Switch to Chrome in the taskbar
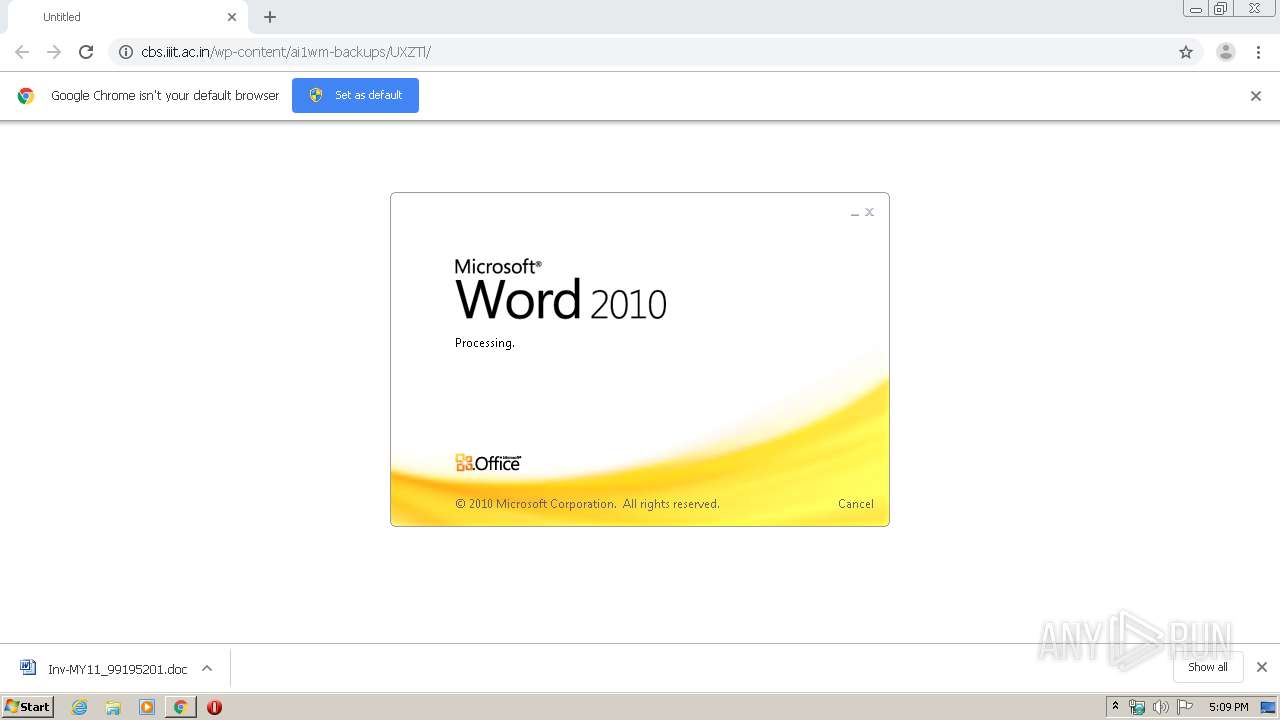The height and width of the screenshot is (720, 1280). click(x=180, y=707)
